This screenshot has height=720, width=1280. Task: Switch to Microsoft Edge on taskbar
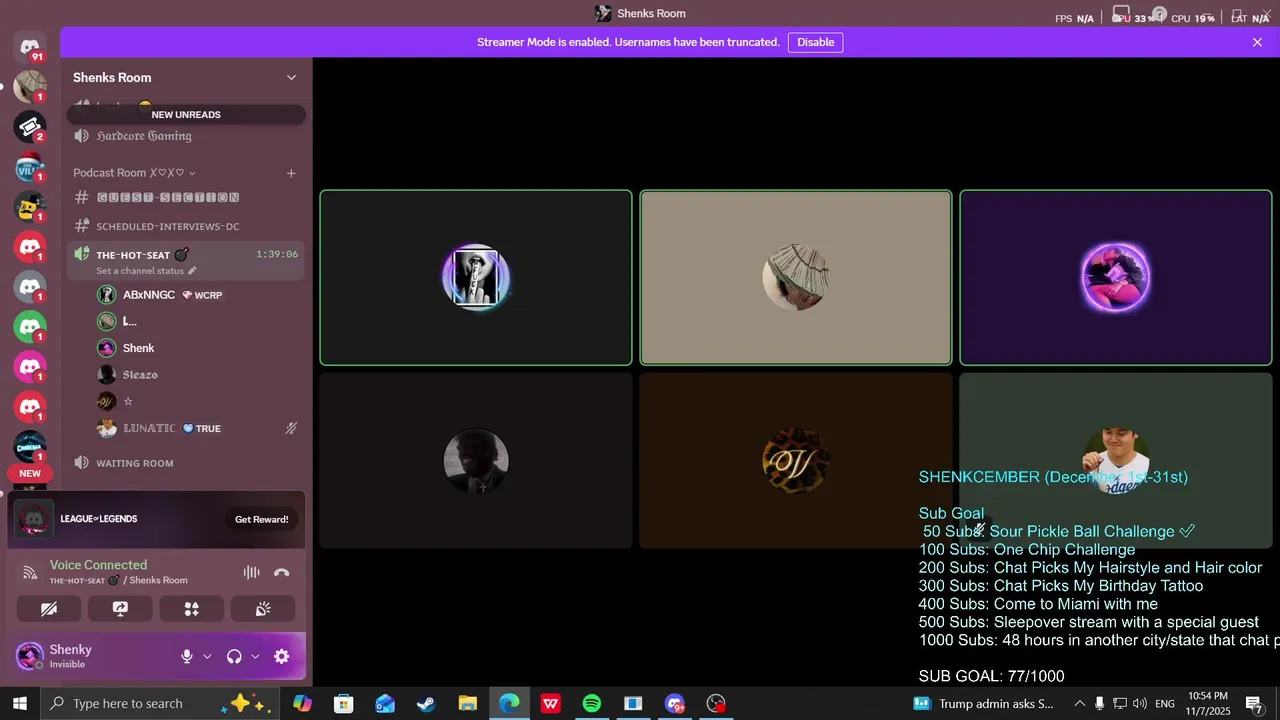coord(509,703)
